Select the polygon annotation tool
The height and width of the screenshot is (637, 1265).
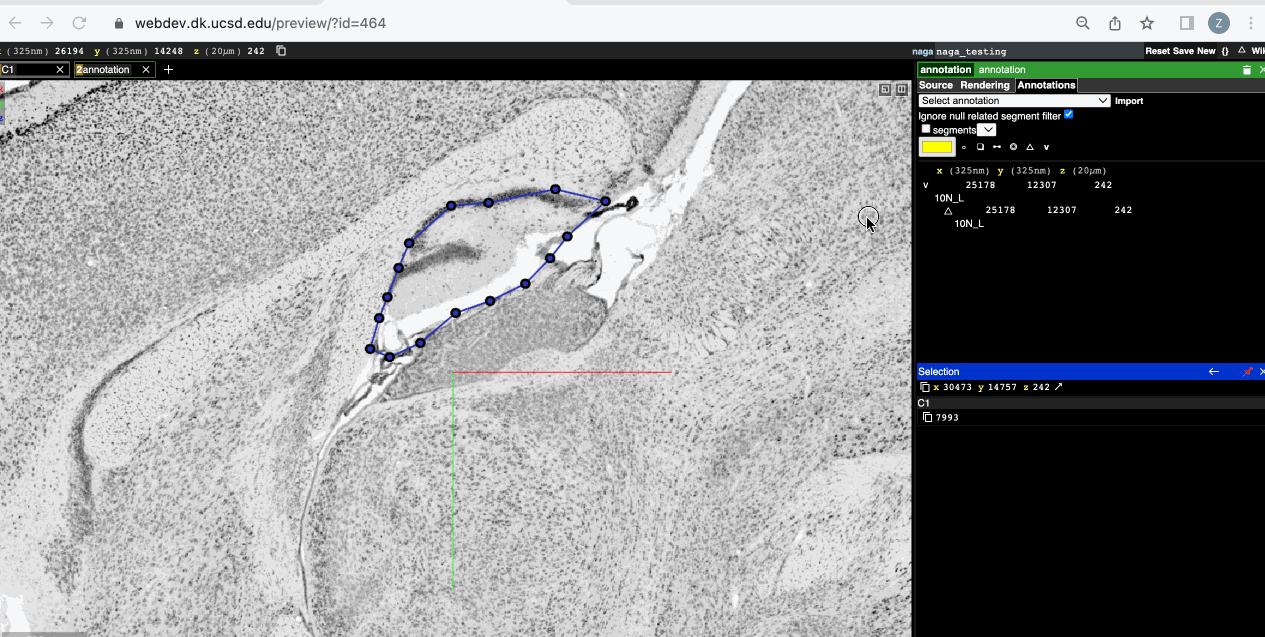pyautogui.click(x=1029, y=147)
